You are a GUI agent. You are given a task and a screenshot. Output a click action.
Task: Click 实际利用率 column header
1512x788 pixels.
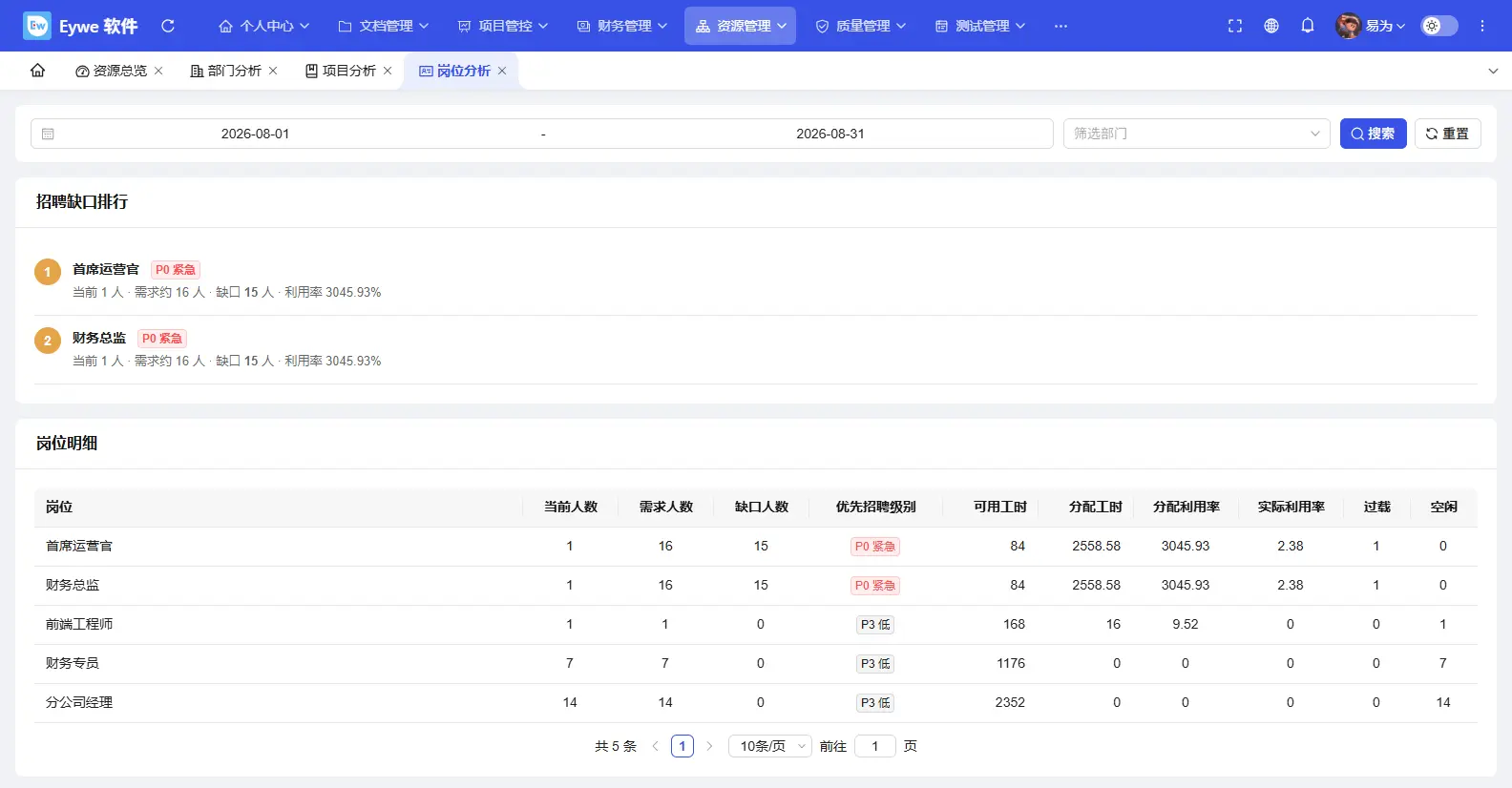tap(1291, 507)
